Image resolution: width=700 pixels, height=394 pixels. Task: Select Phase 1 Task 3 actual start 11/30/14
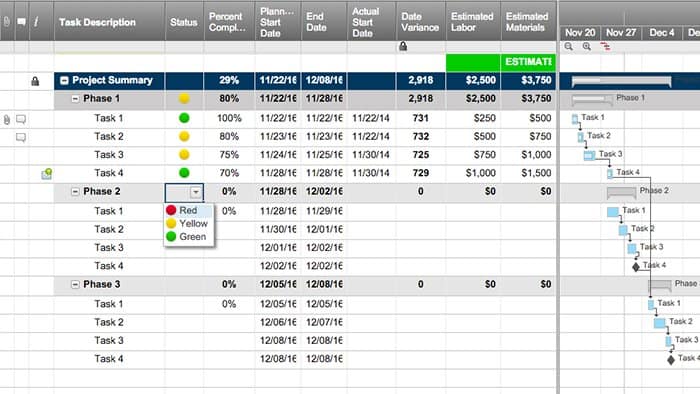click(371, 155)
